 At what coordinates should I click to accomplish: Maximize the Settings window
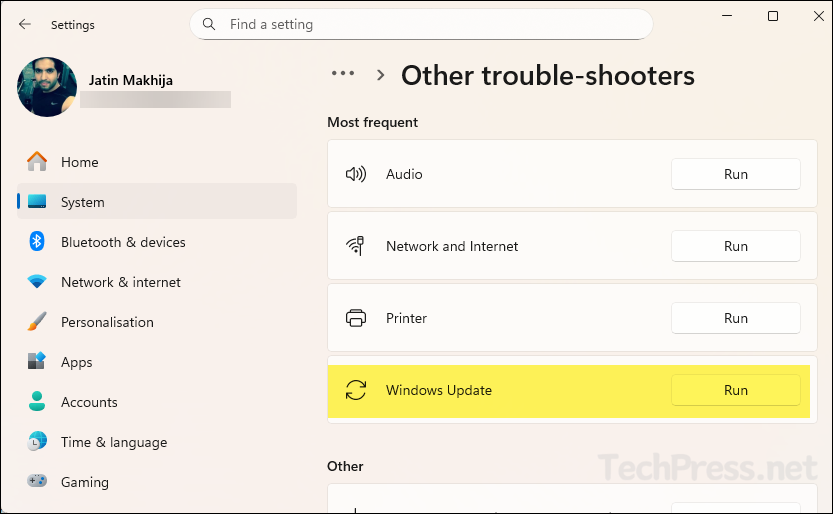tap(773, 17)
